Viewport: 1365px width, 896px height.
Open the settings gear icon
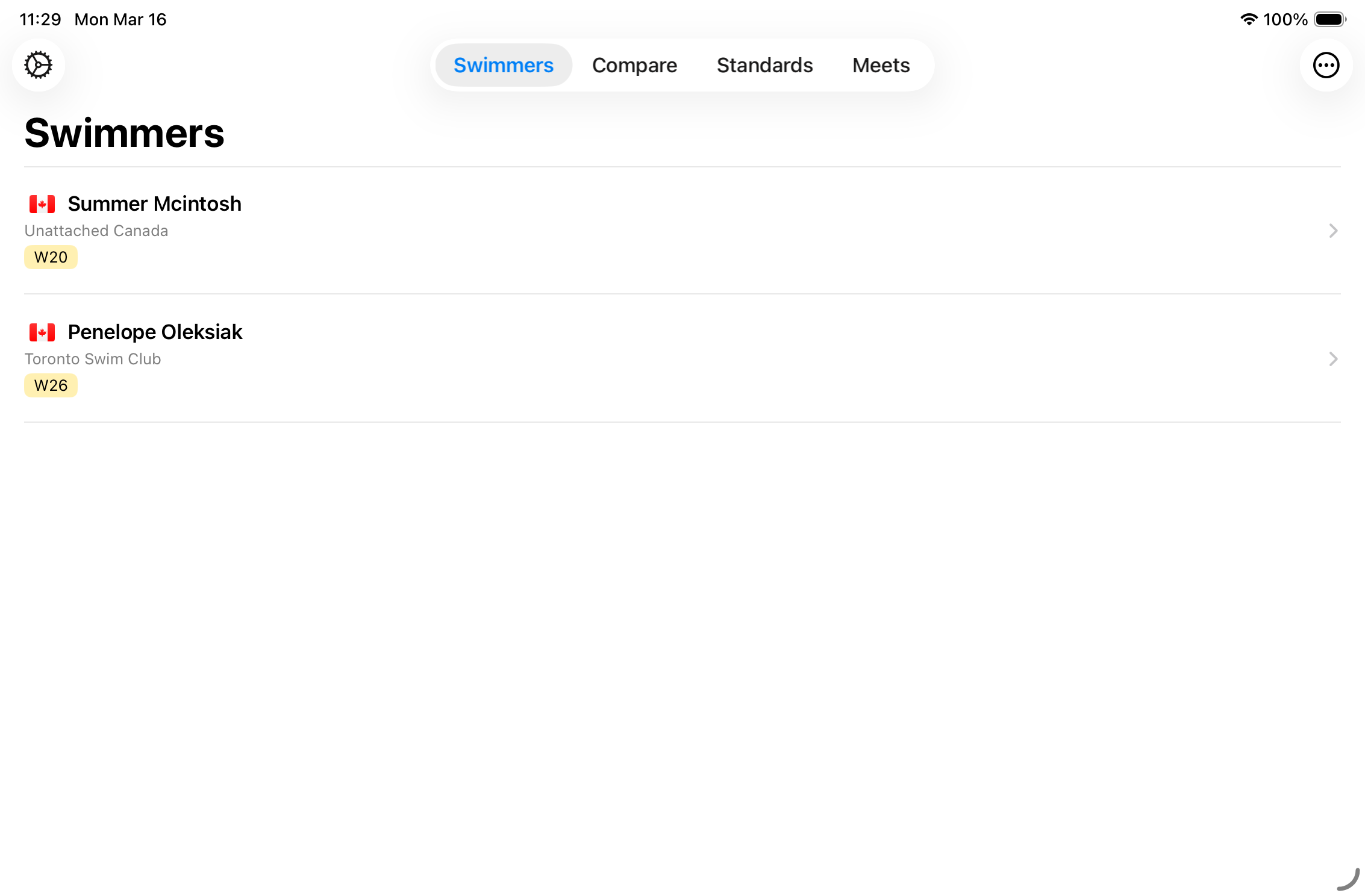click(39, 65)
